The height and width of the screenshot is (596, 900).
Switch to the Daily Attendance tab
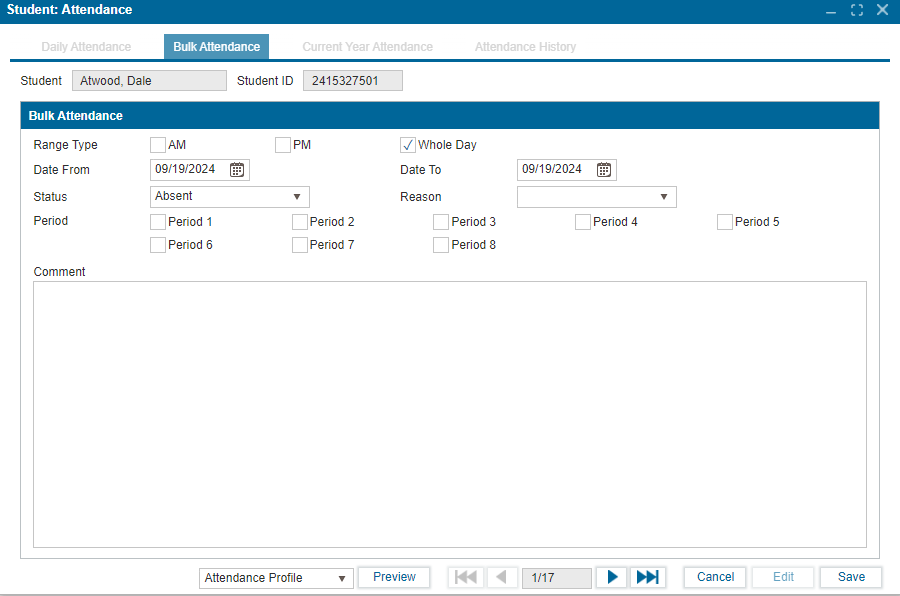86,47
